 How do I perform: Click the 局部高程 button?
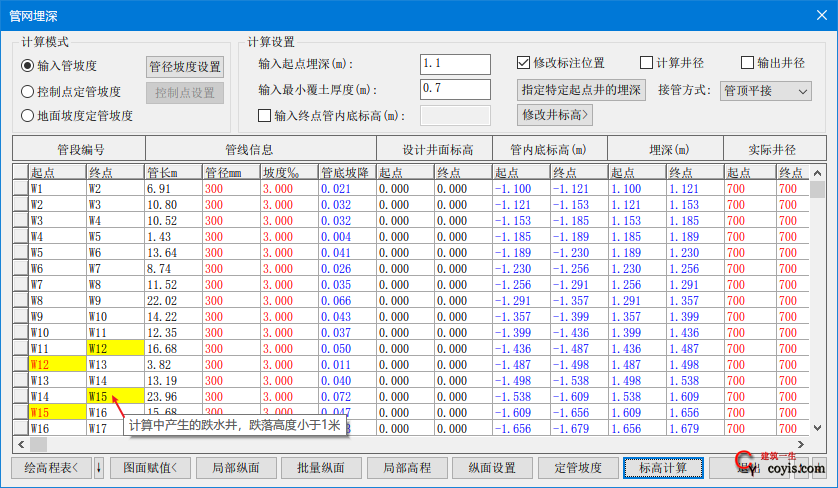tap(407, 468)
